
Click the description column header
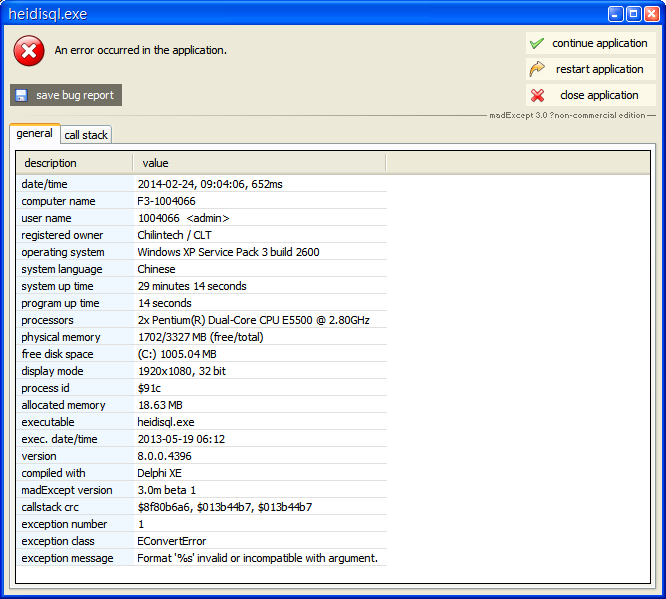tap(74, 163)
